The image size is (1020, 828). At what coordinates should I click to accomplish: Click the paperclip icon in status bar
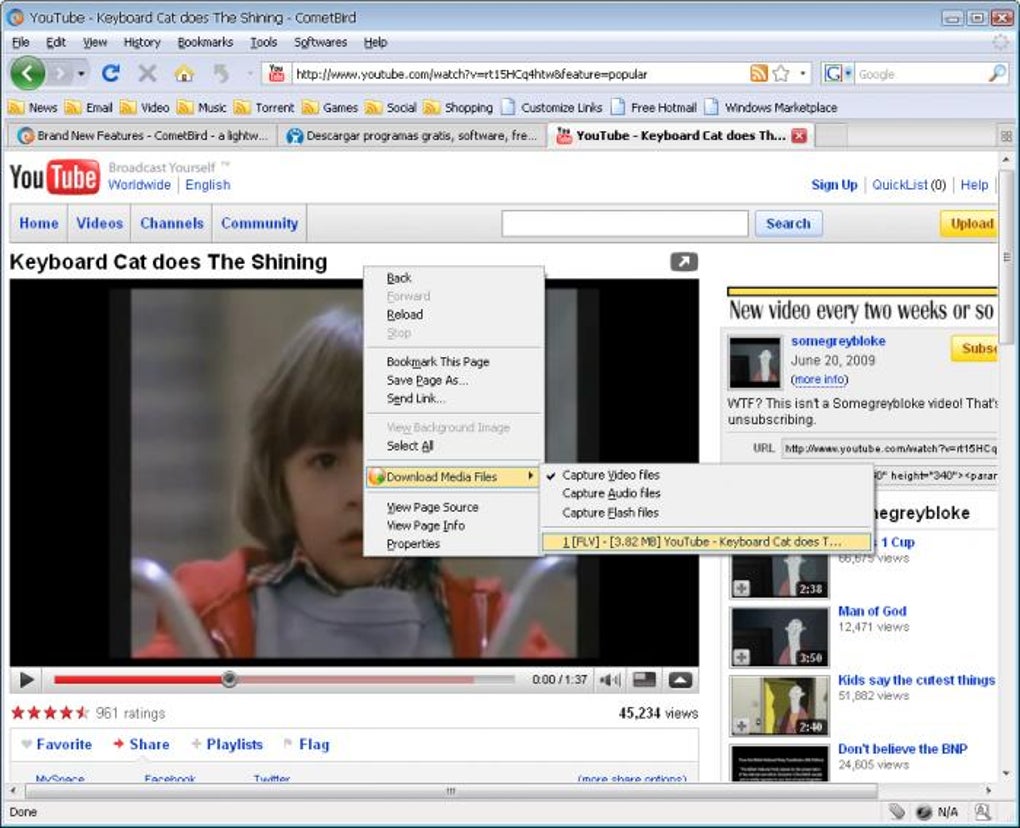[897, 811]
